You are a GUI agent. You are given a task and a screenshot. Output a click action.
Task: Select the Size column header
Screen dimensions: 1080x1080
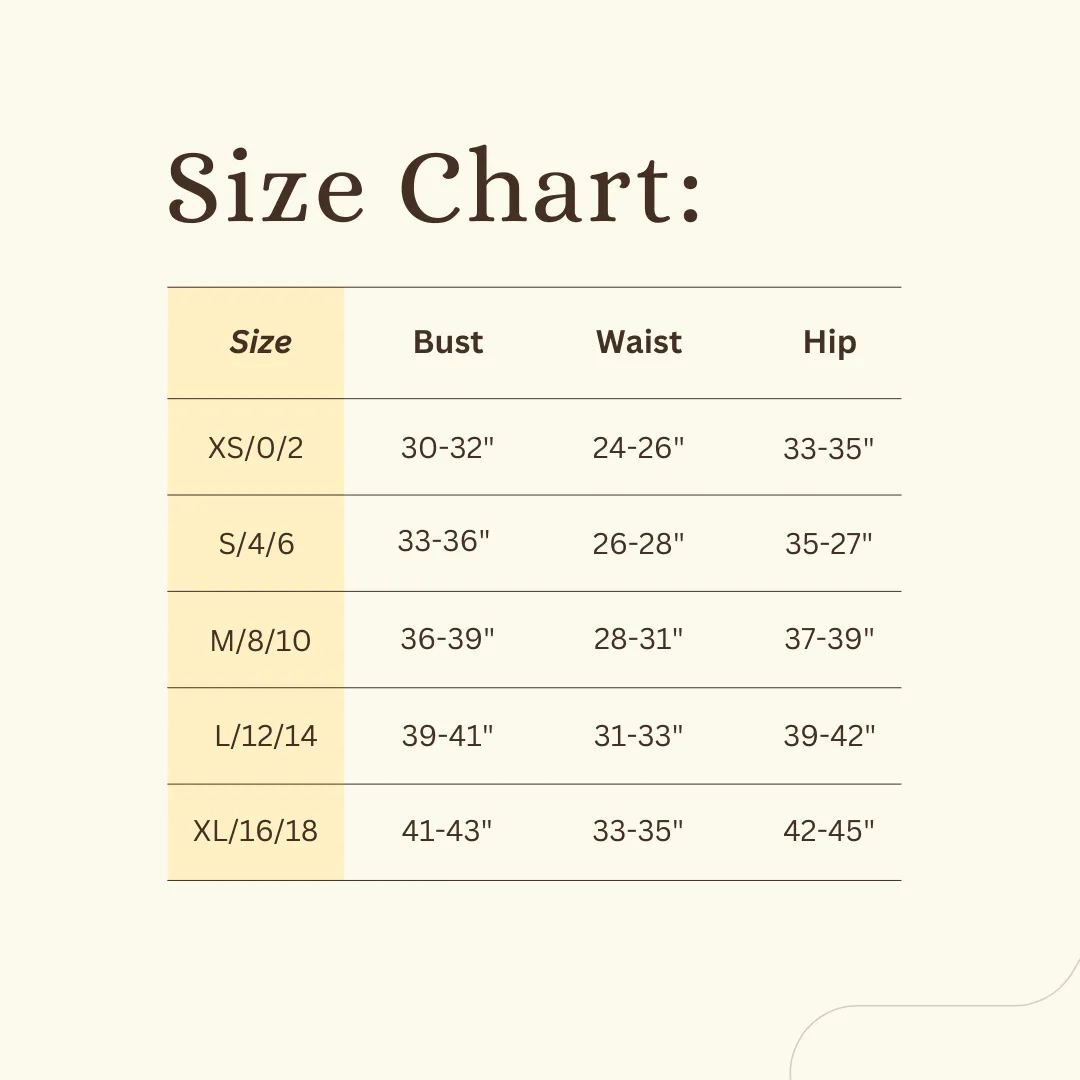(260, 342)
